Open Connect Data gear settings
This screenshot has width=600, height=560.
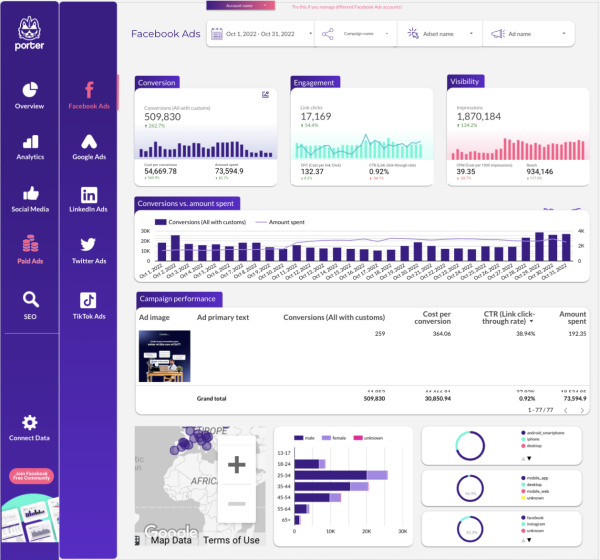click(x=29, y=423)
